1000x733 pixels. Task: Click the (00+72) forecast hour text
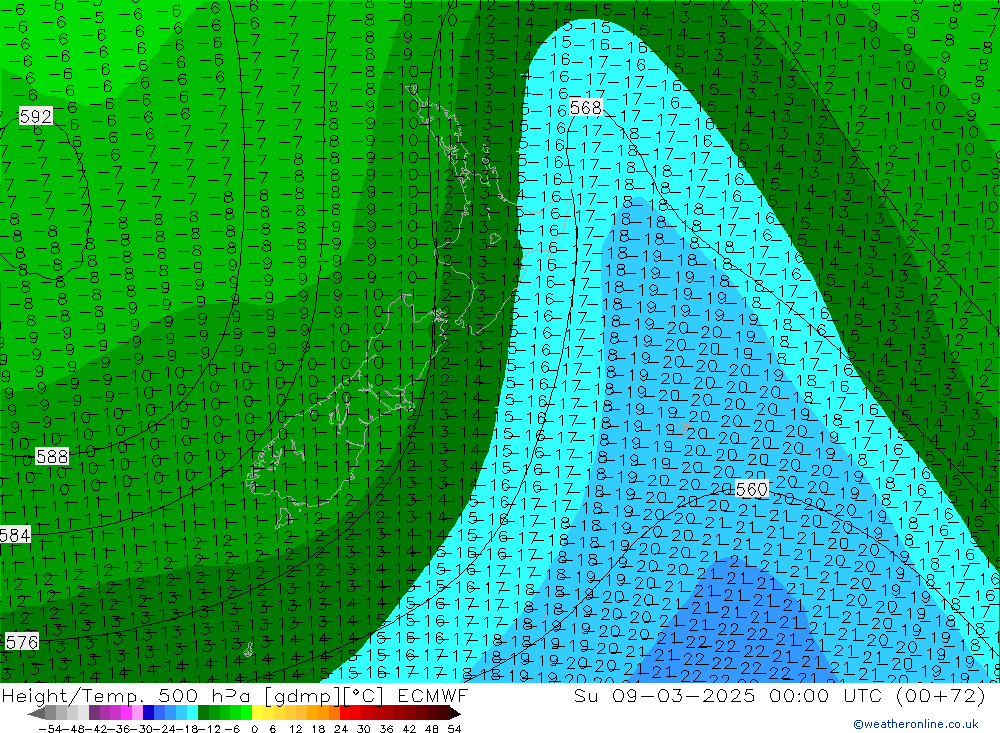tap(941, 695)
